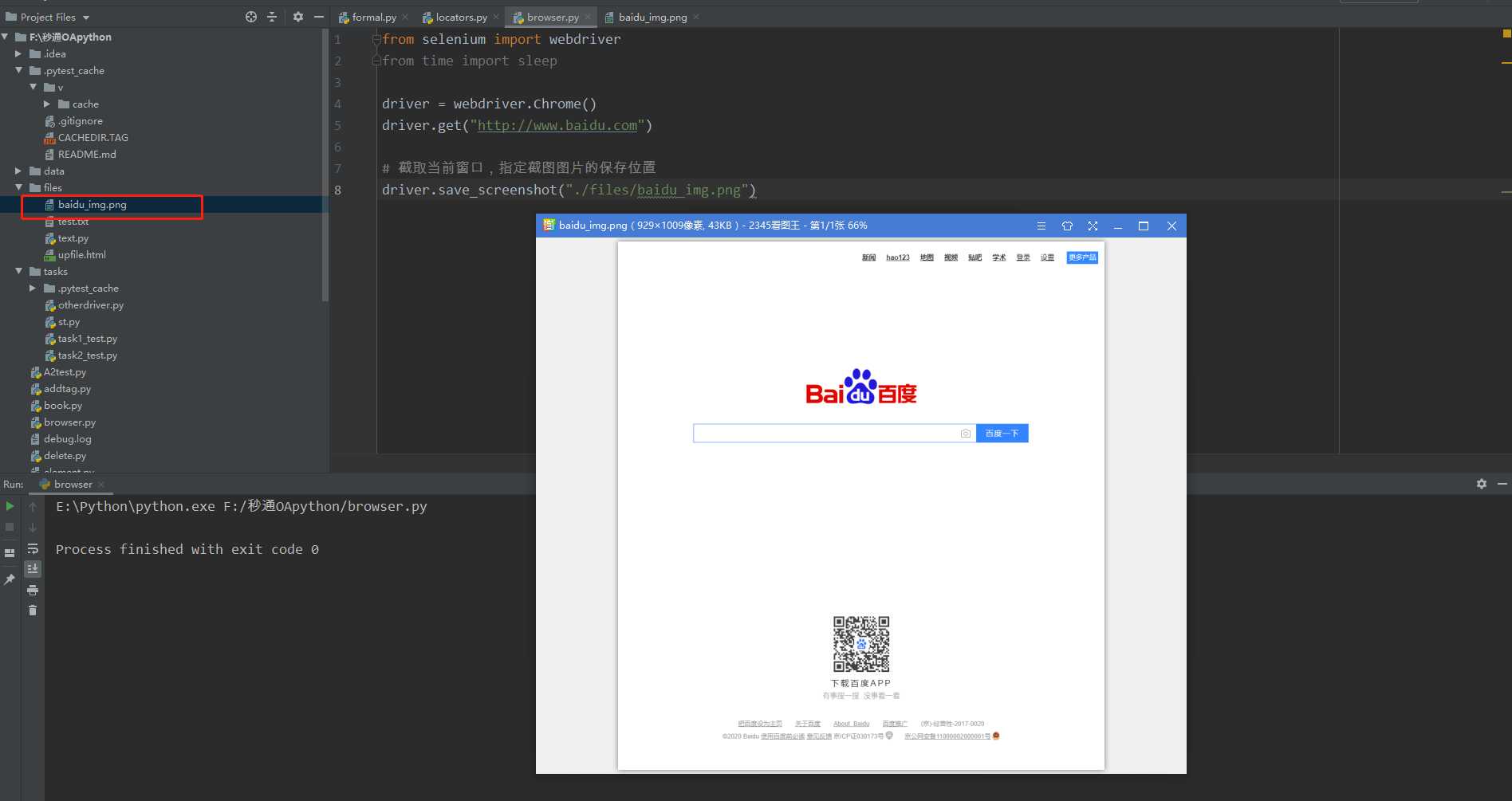Toggle soft-wrap in Run console
The image size is (1512, 801).
click(33, 548)
